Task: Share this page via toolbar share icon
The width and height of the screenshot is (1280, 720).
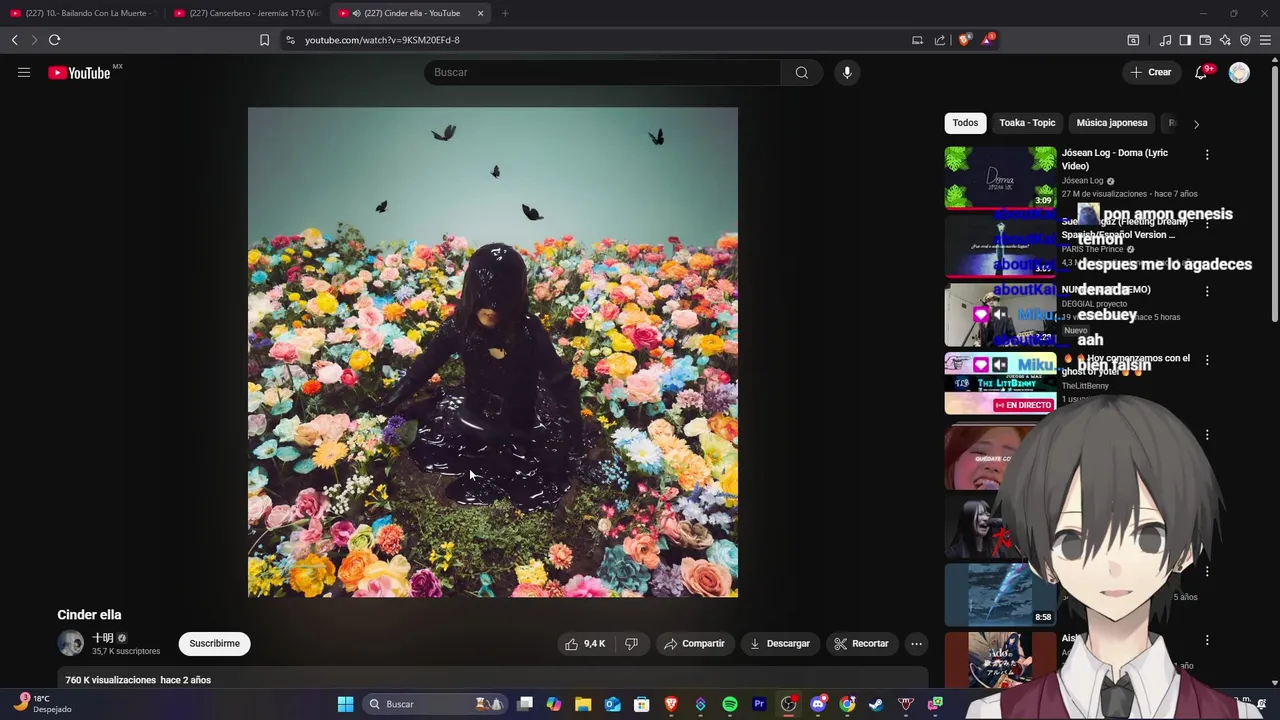Action: [940, 40]
